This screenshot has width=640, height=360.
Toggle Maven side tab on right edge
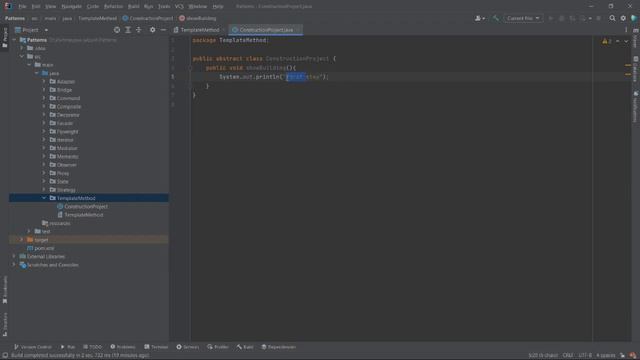636,39
